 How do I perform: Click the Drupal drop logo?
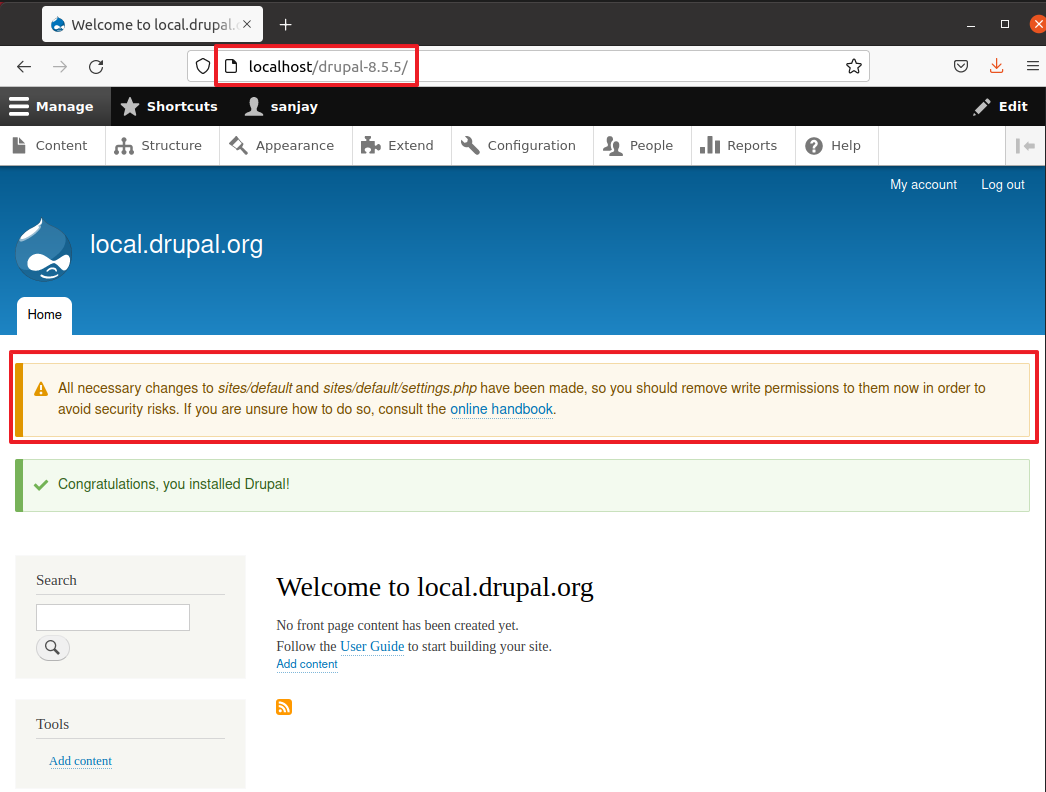(x=43, y=249)
